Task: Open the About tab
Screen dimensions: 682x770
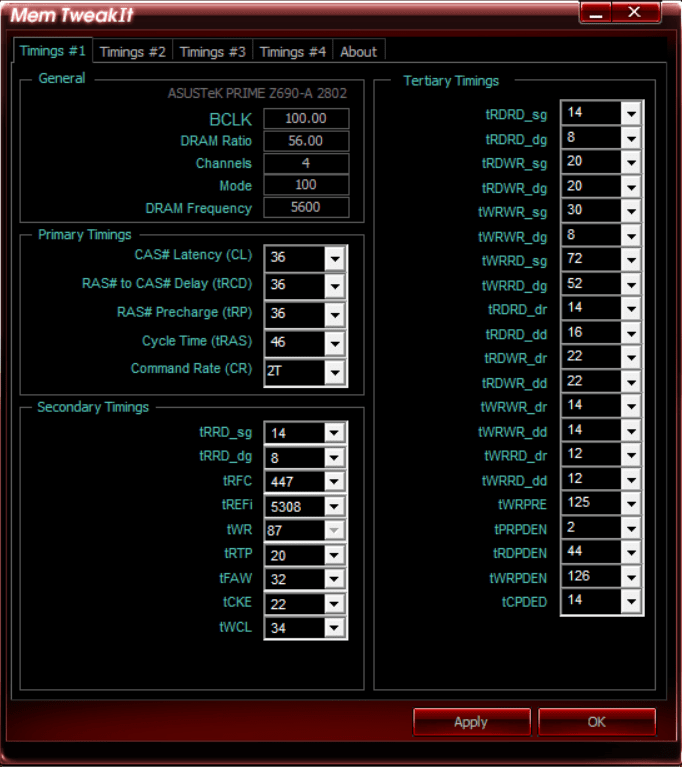Action: pyautogui.click(x=359, y=52)
